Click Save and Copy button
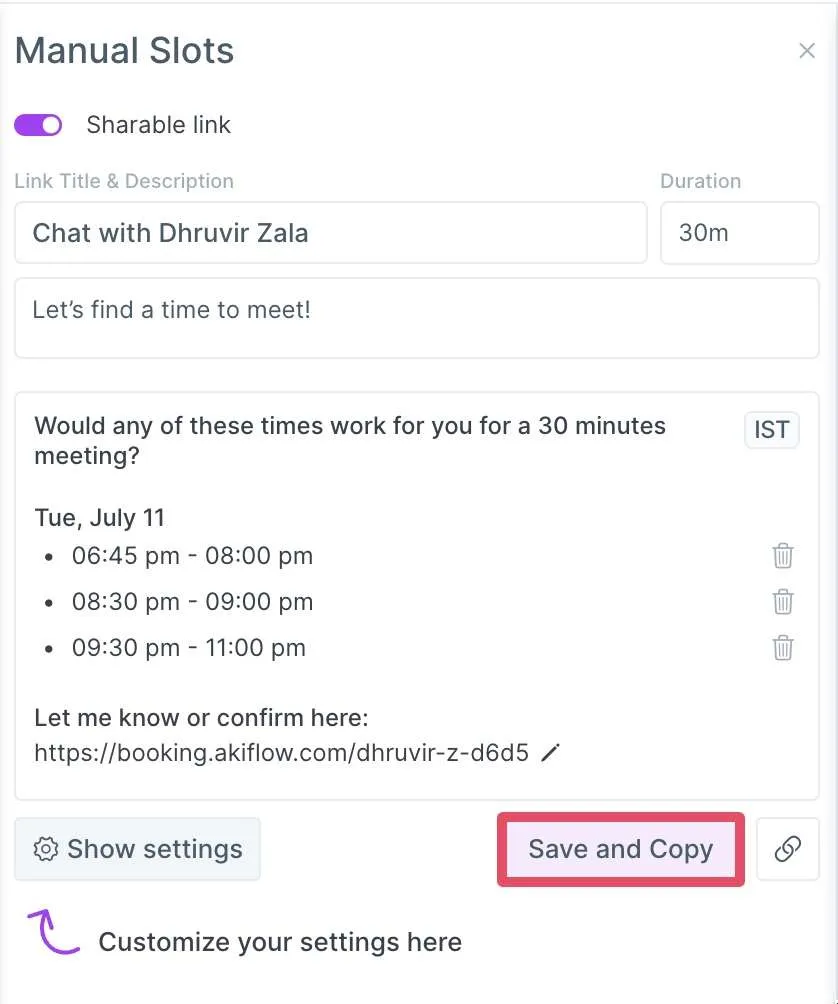The width and height of the screenshot is (838, 1004). pyautogui.click(x=620, y=849)
